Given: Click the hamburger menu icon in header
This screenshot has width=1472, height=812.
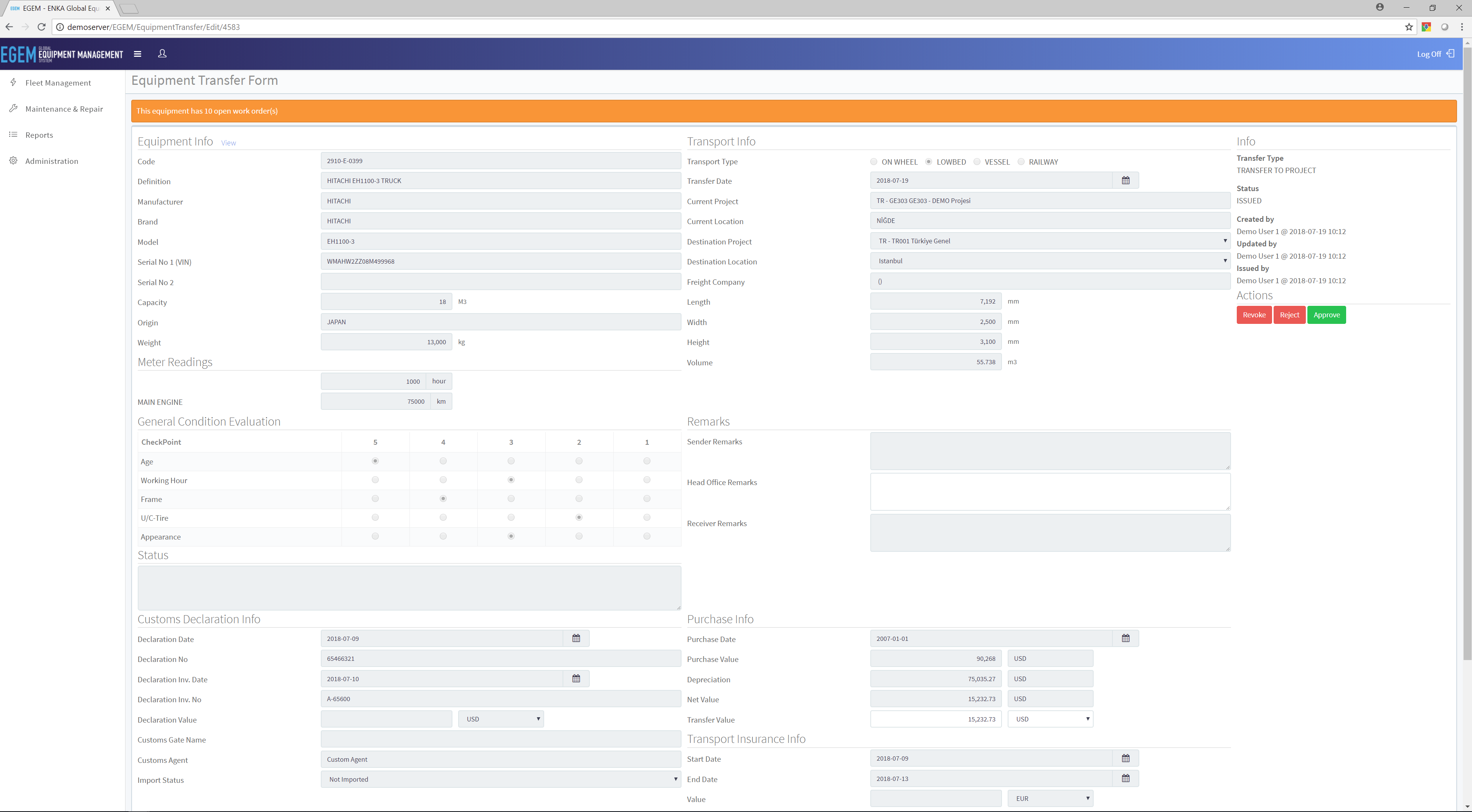Looking at the screenshot, I should 137,54.
